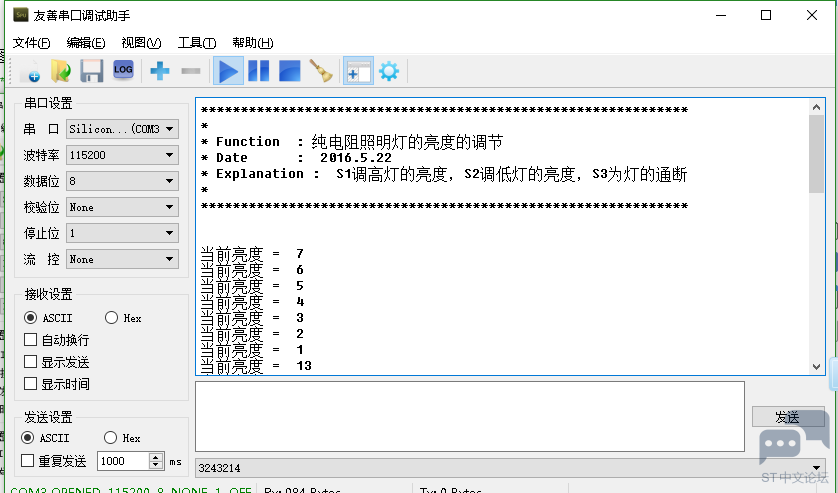The width and height of the screenshot is (838, 493).
Task: Expand the 波特率 115200 dropdown
Action: [122, 155]
